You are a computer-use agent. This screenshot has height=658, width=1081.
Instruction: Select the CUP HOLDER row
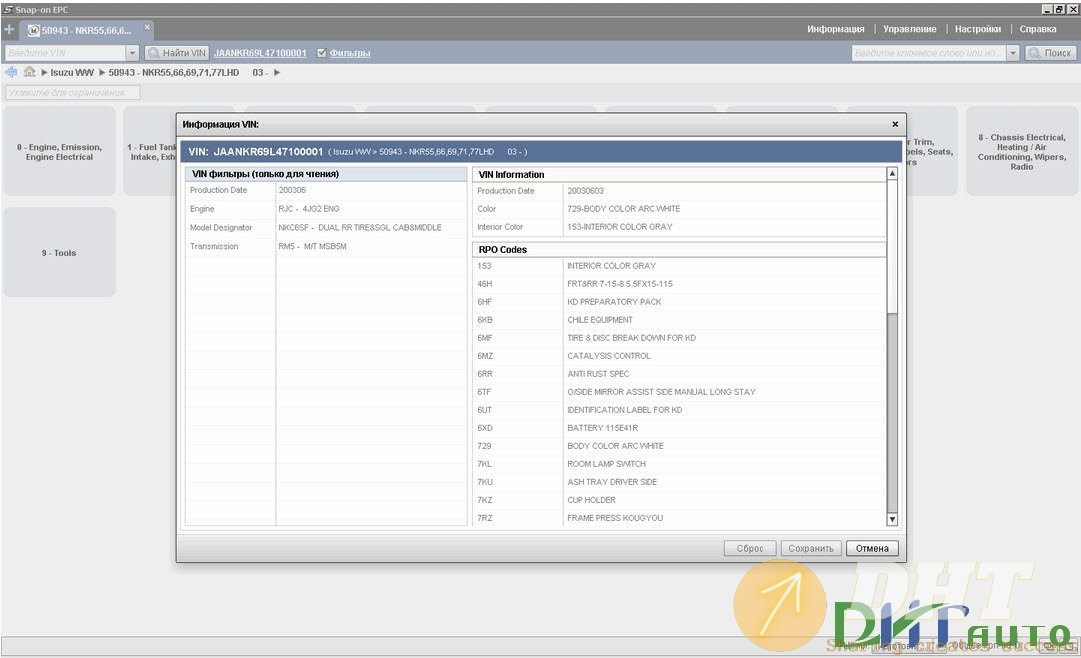coord(679,500)
